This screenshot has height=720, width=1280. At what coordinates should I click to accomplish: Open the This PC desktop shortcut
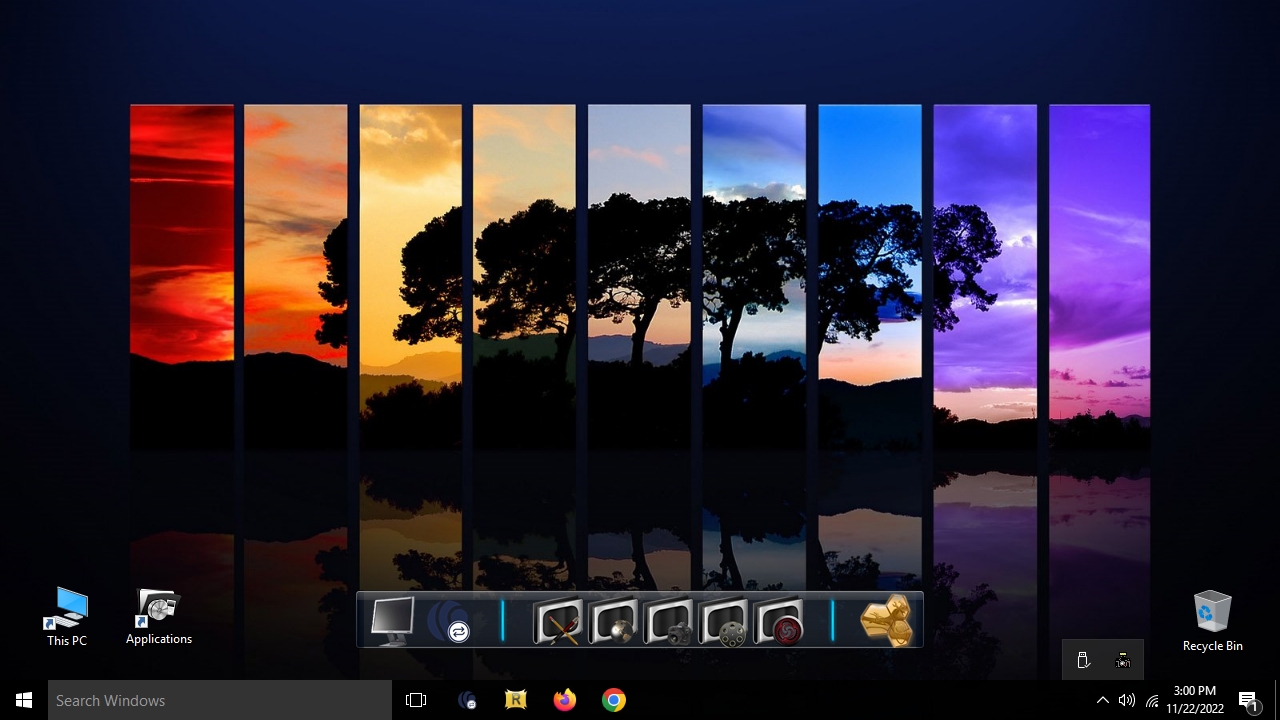point(67,616)
